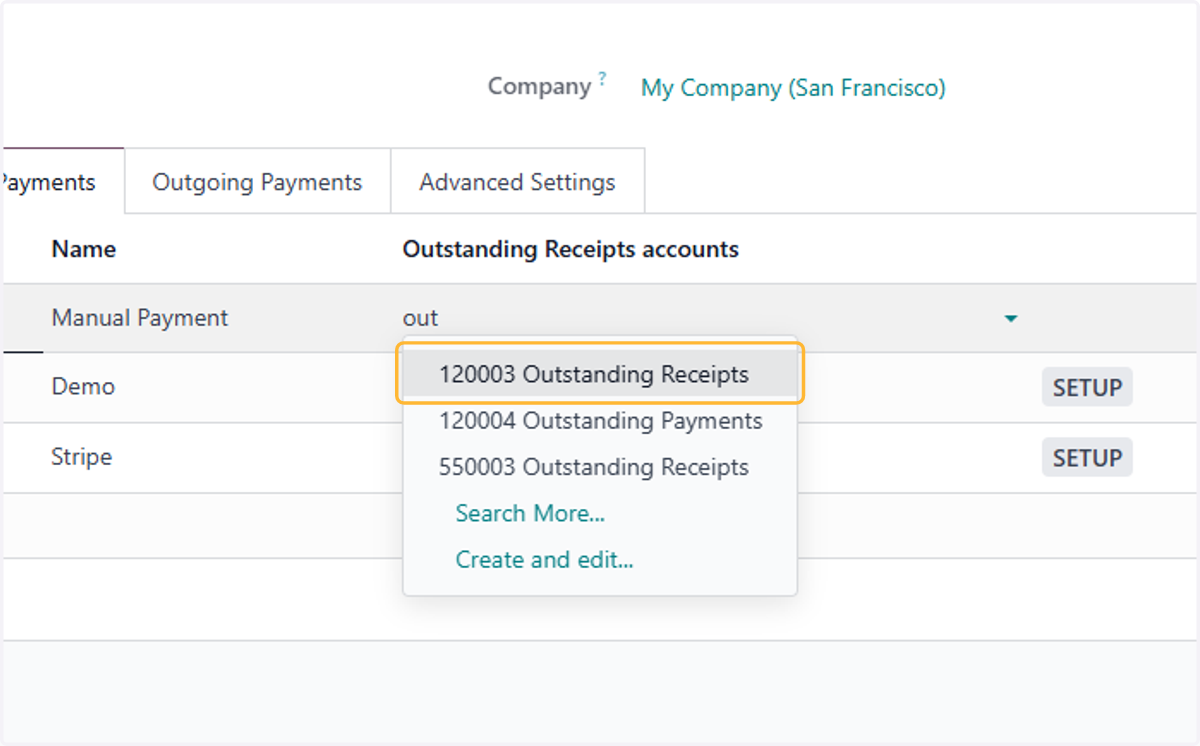The height and width of the screenshot is (746, 1200).
Task: Select Create and edit... option
Action: pos(544,559)
